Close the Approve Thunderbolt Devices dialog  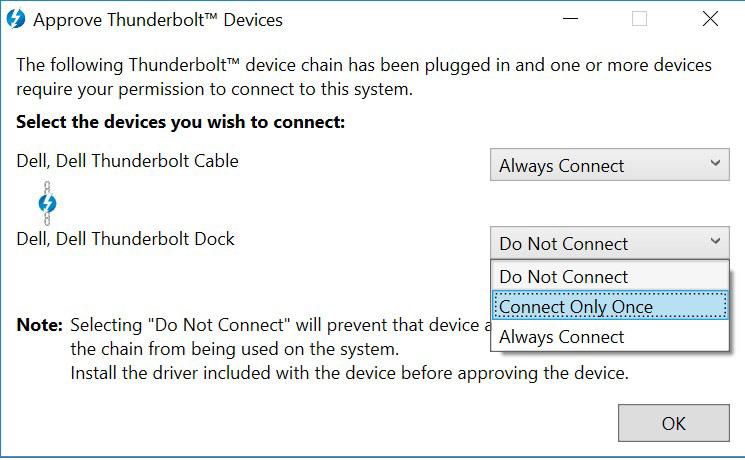[x=710, y=19]
